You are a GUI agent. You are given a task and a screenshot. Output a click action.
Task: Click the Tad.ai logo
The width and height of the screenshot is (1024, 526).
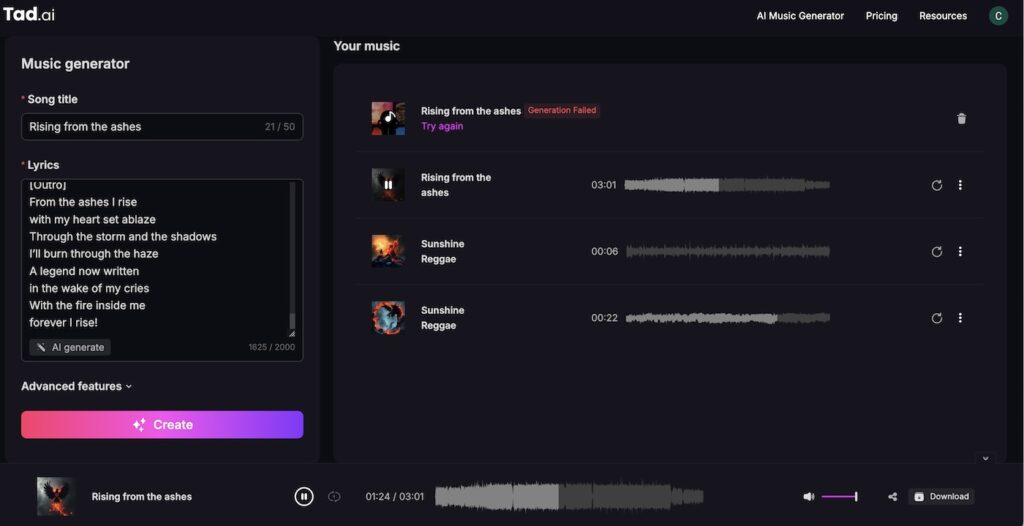coord(28,15)
